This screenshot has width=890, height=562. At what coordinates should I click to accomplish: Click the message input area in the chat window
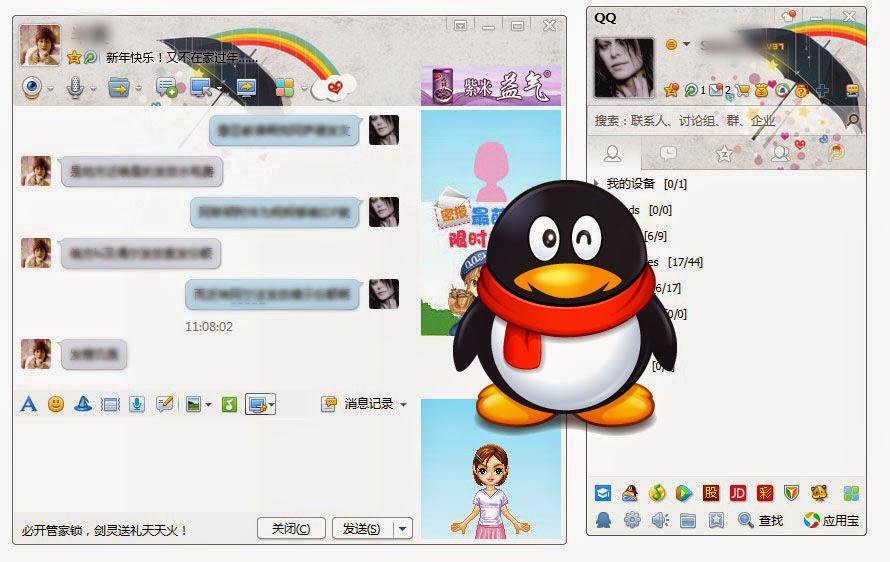[x=216, y=465]
